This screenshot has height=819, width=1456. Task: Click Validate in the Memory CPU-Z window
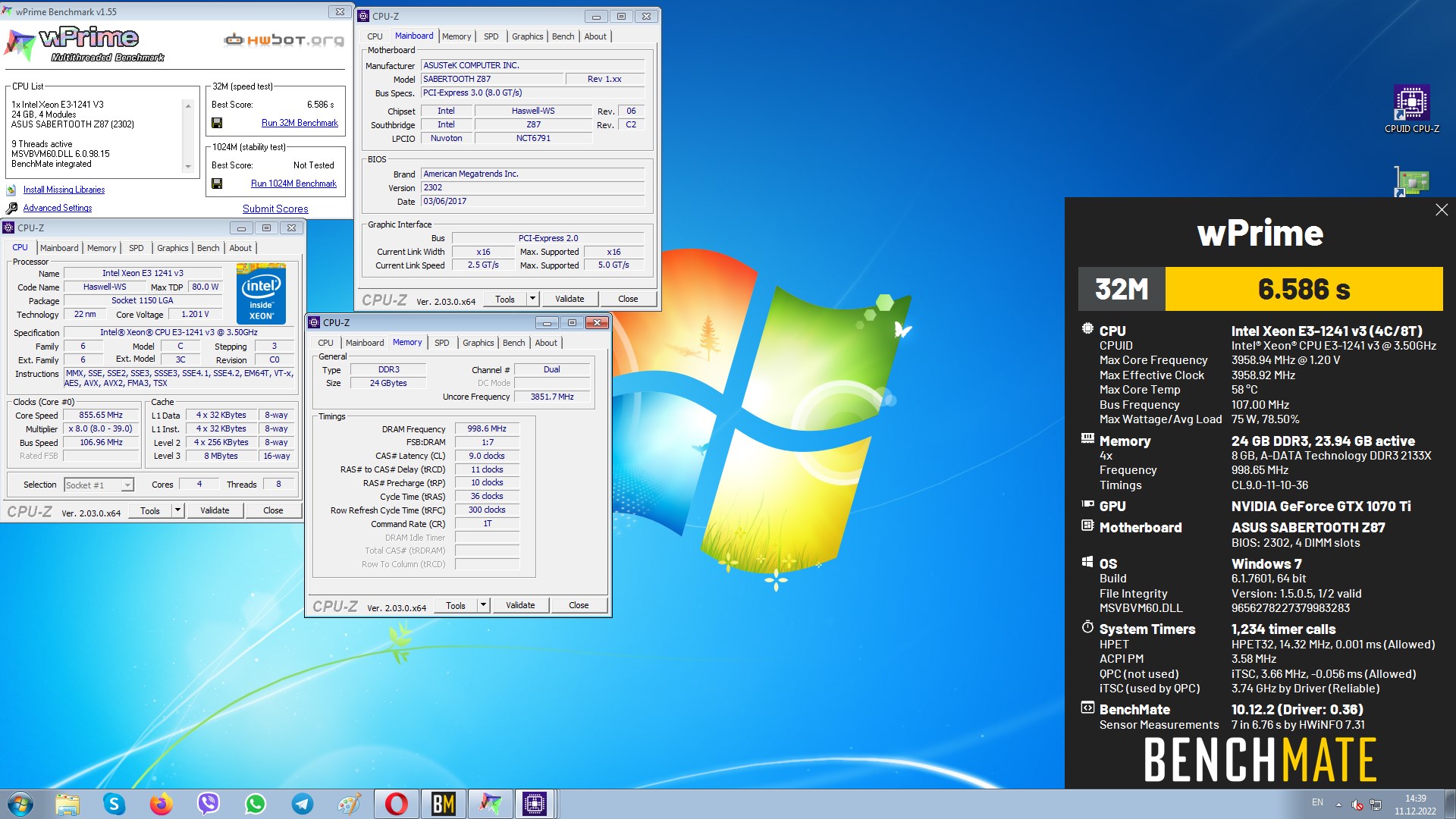[x=520, y=605]
